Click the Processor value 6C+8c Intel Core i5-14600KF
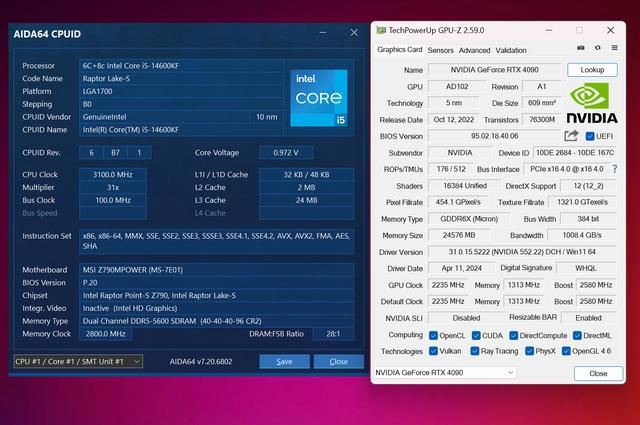Viewport: 640px width, 425px height. click(x=181, y=66)
